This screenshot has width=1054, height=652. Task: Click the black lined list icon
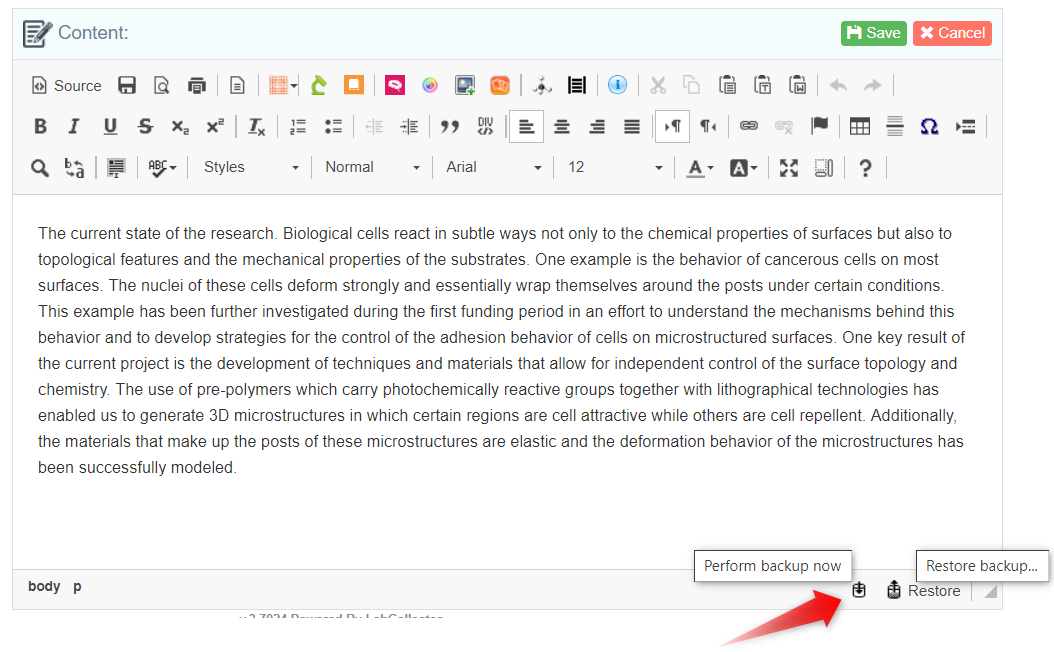(x=577, y=85)
